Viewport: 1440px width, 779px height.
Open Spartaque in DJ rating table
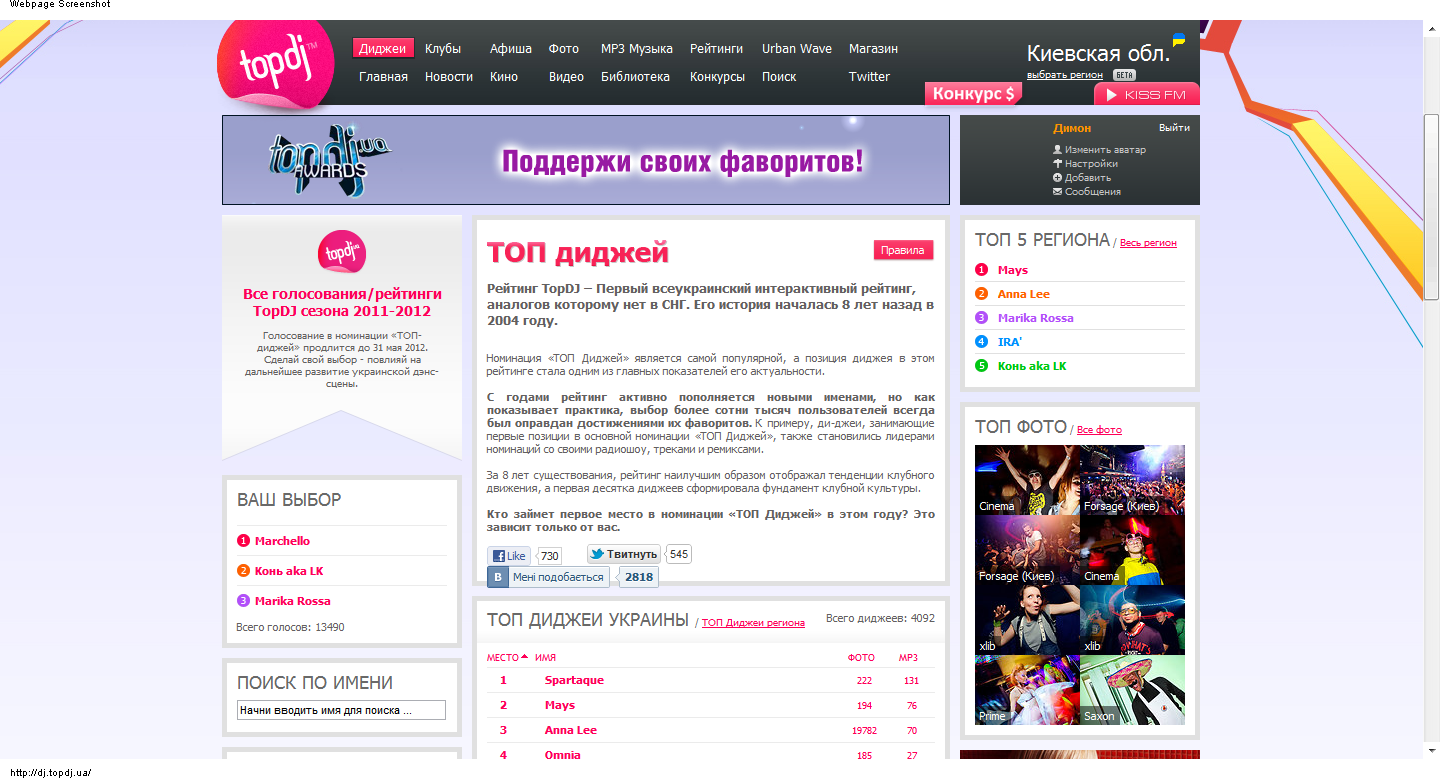coord(574,680)
